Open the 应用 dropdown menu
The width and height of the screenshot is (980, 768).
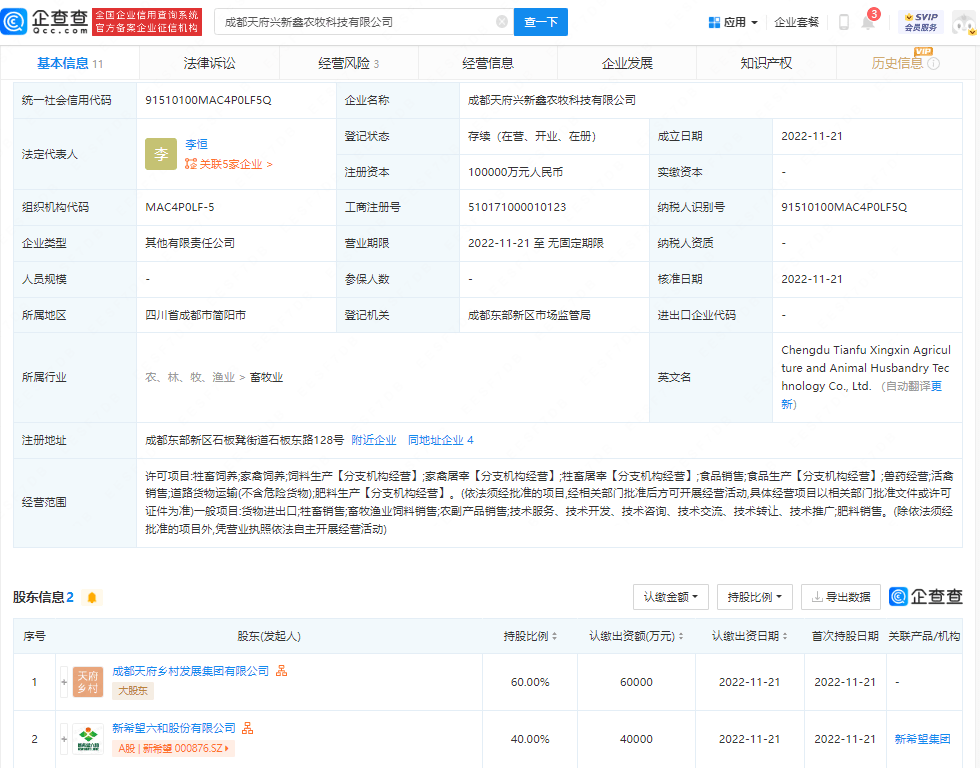click(x=733, y=22)
